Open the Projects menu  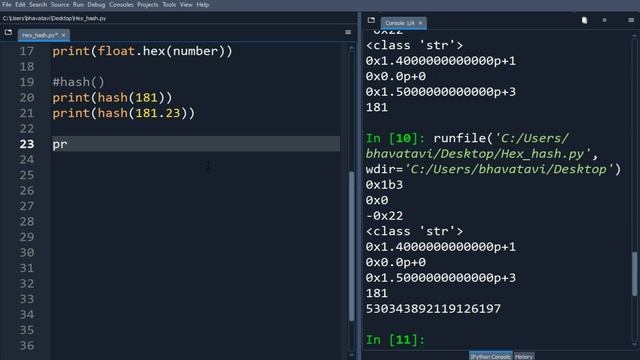click(148, 4)
